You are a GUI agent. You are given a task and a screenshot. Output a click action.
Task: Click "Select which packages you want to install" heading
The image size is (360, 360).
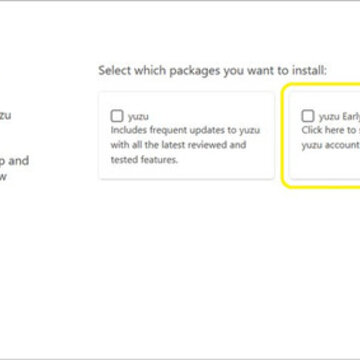point(213,71)
